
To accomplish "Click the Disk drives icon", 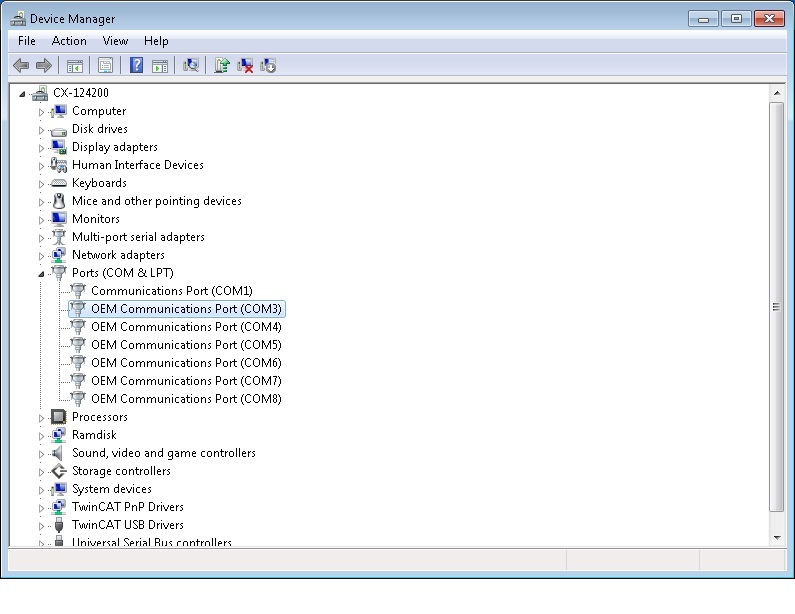I will point(59,130).
